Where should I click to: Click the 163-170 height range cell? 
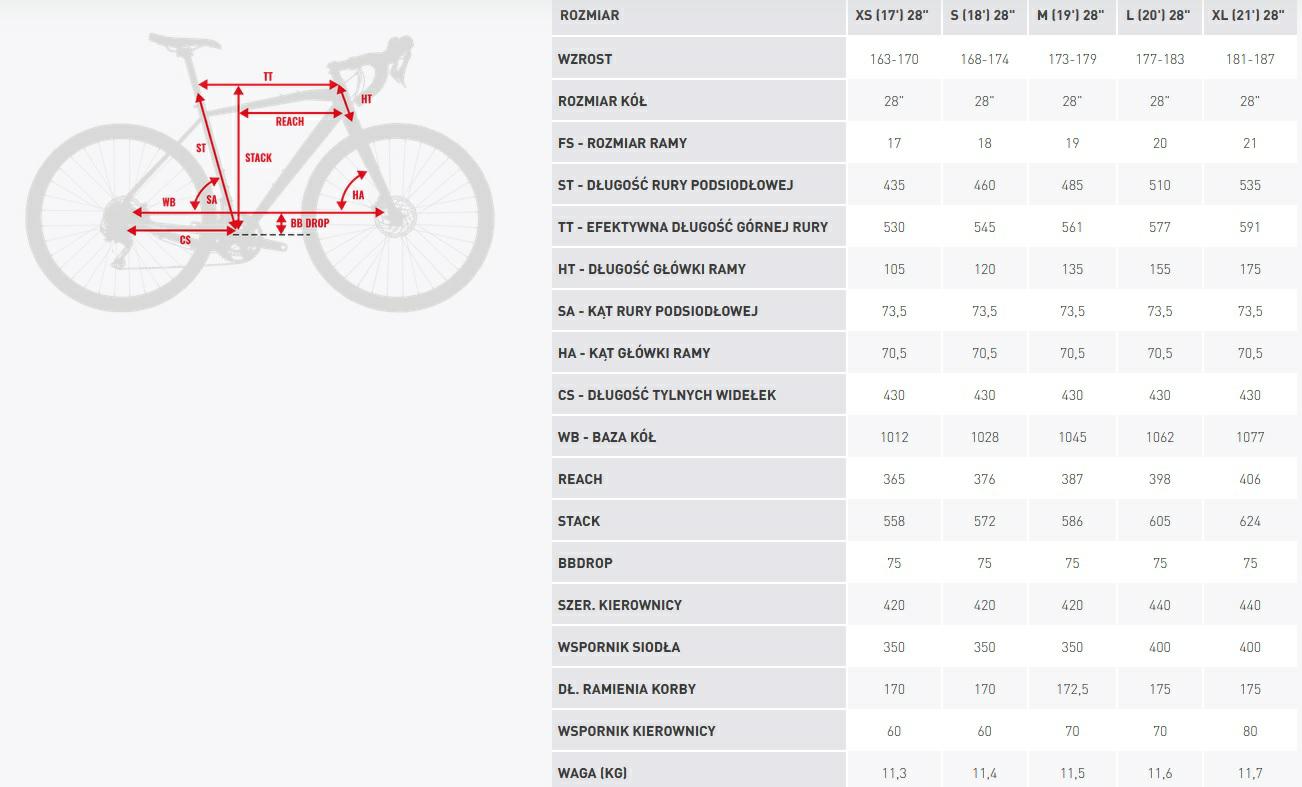894,59
